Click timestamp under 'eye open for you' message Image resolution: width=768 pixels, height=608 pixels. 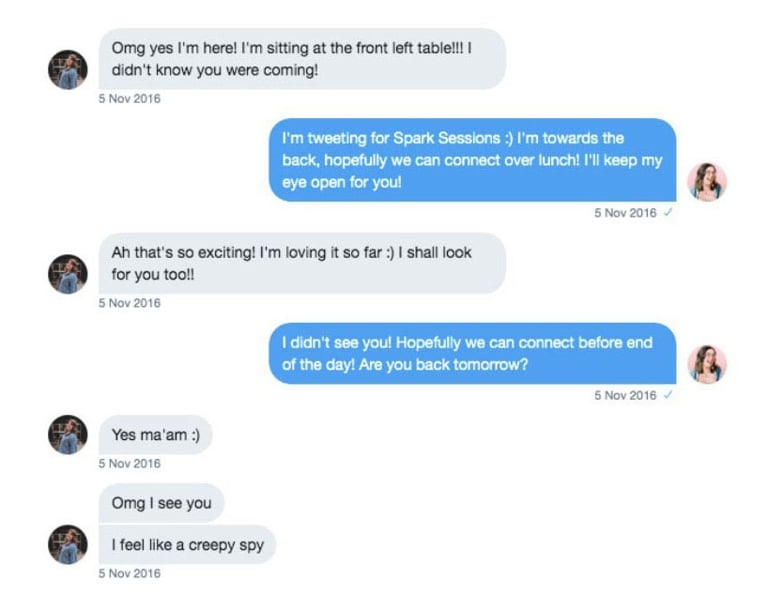(625, 213)
